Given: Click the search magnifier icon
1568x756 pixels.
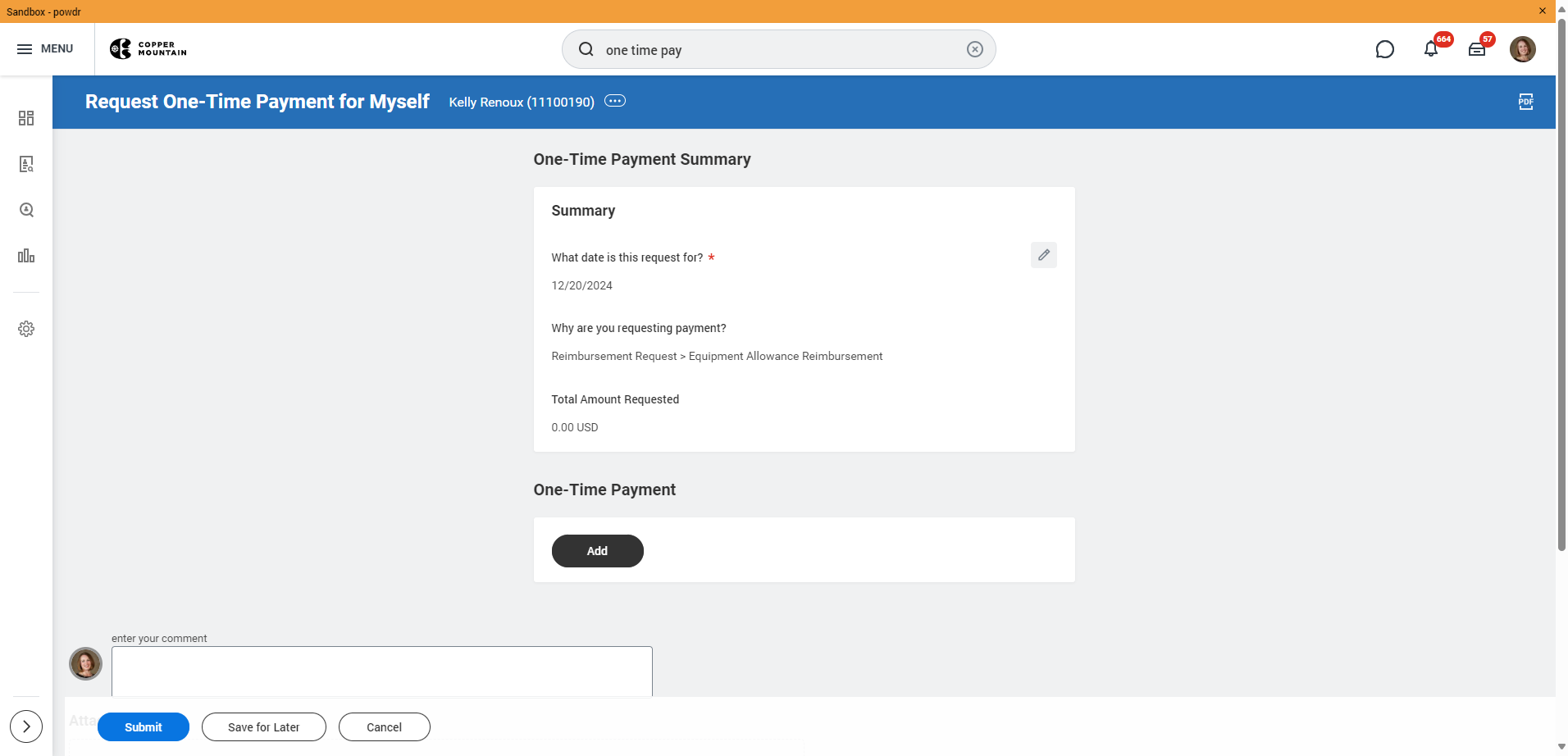Looking at the screenshot, I should (586, 49).
